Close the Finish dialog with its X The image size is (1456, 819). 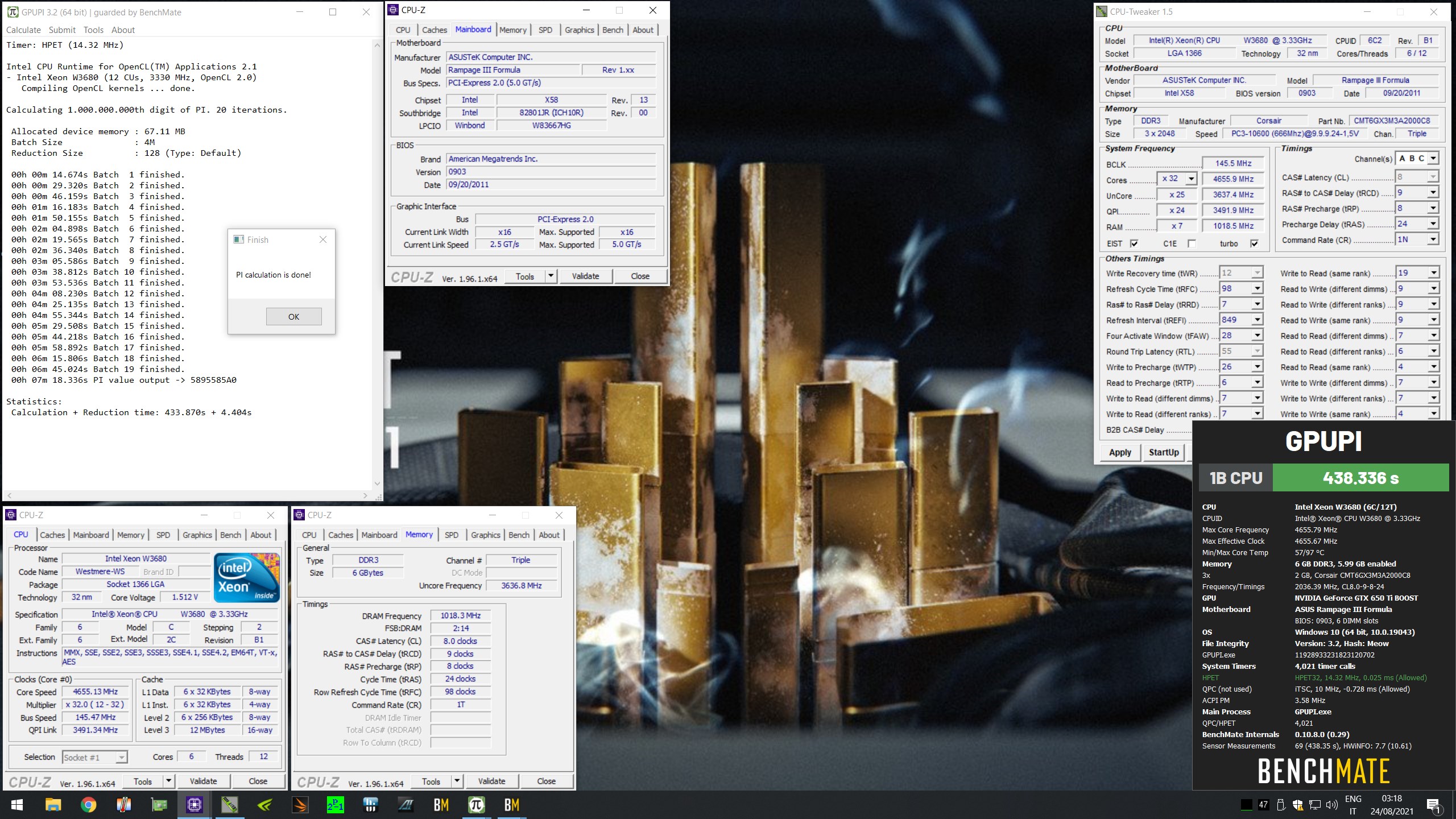click(323, 239)
